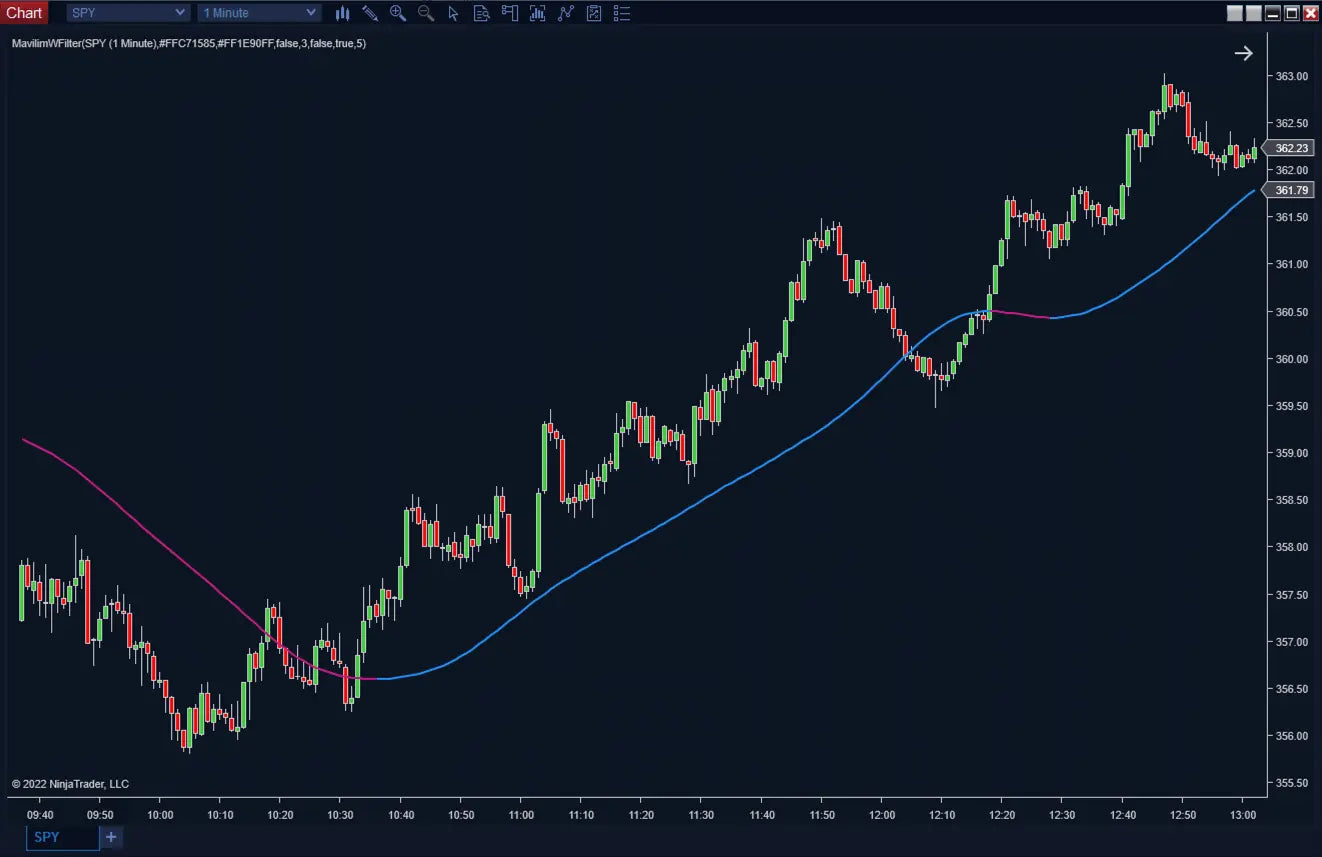Open the Indicators dialog
1322x857 pixels.
[x=566, y=13]
